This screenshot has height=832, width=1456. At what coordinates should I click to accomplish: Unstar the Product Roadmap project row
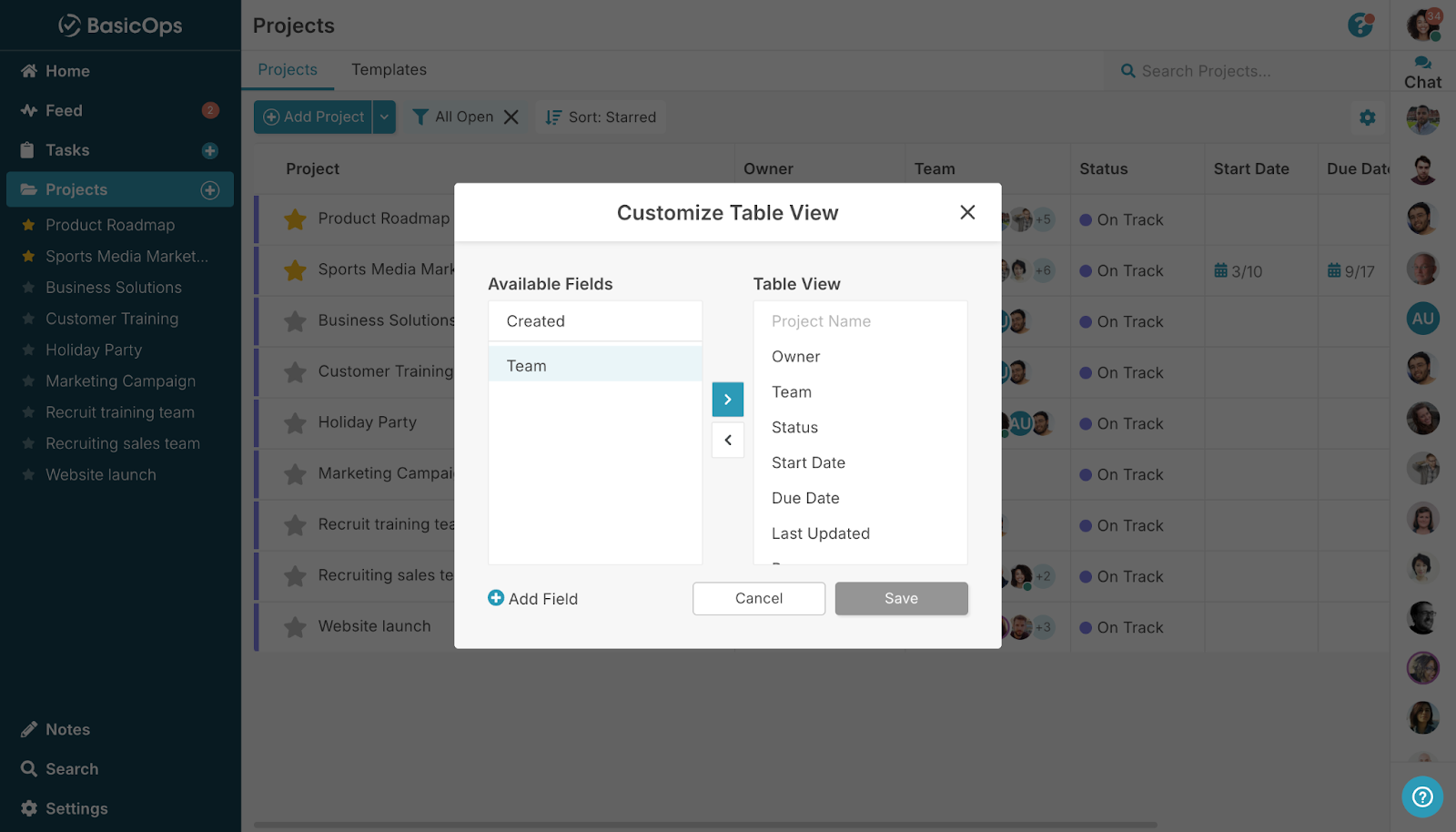[x=295, y=219]
